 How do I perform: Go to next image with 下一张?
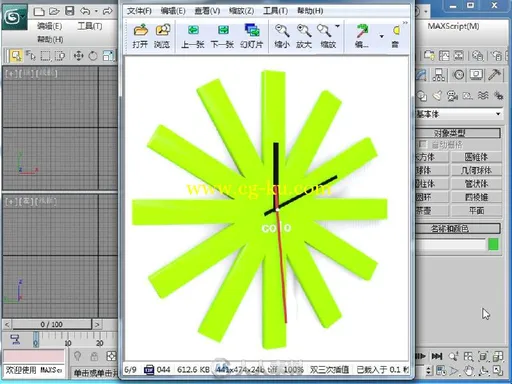coord(222,36)
